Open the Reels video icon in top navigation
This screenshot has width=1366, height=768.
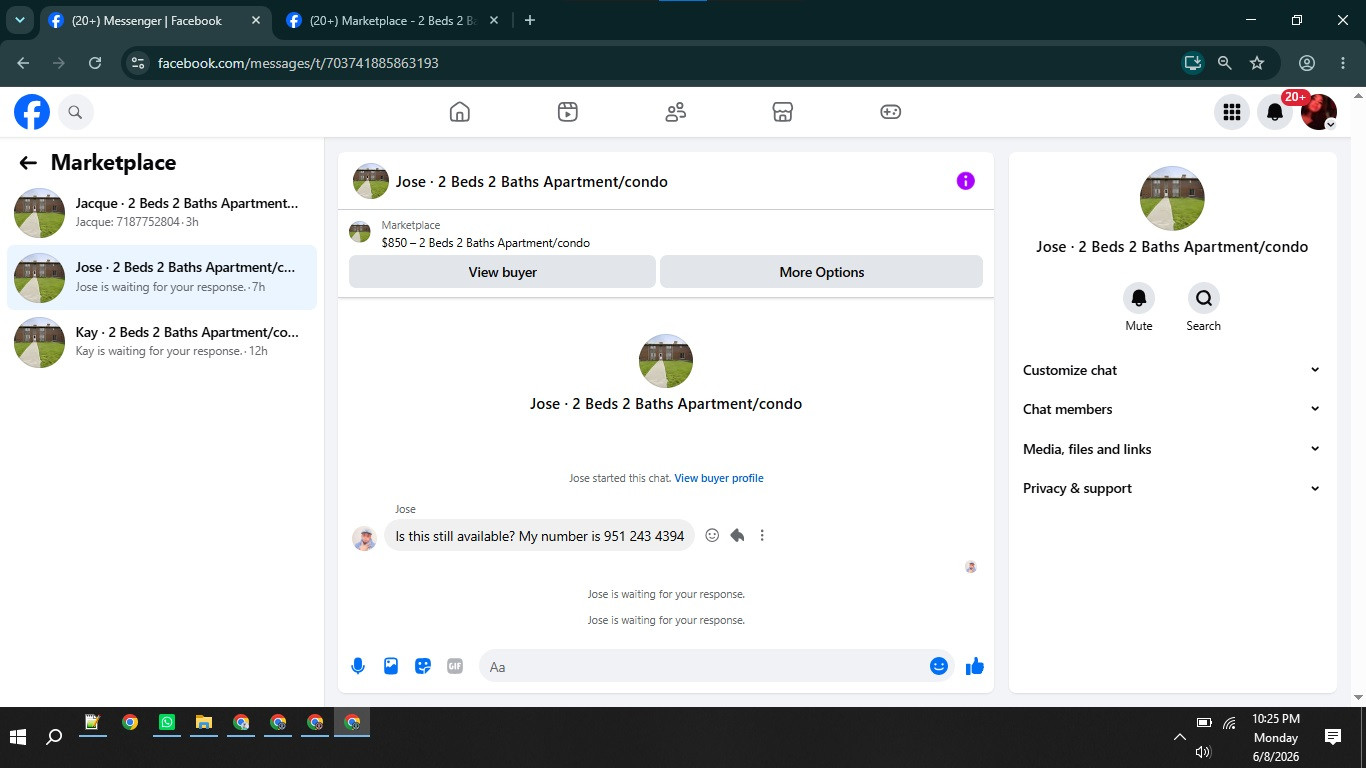pos(568,112)
